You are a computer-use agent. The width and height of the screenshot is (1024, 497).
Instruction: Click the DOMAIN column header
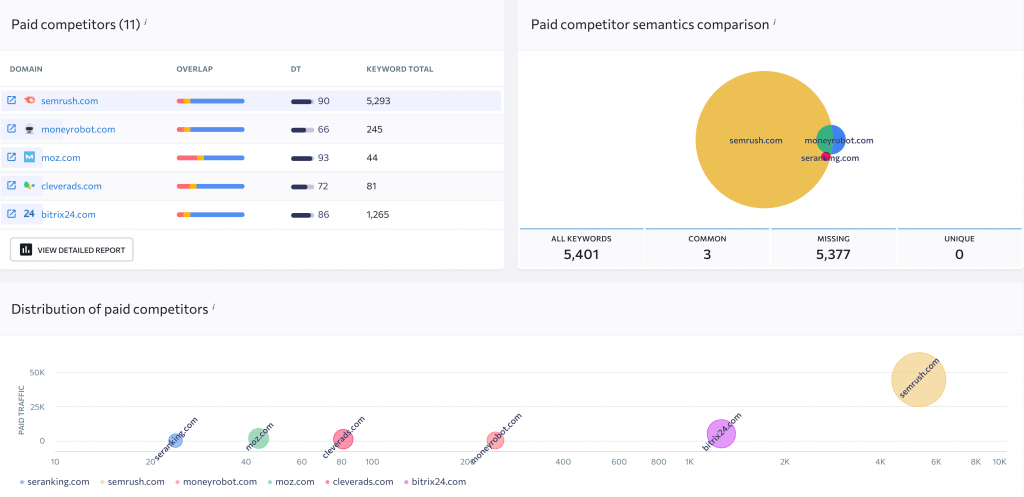[26, 69]
